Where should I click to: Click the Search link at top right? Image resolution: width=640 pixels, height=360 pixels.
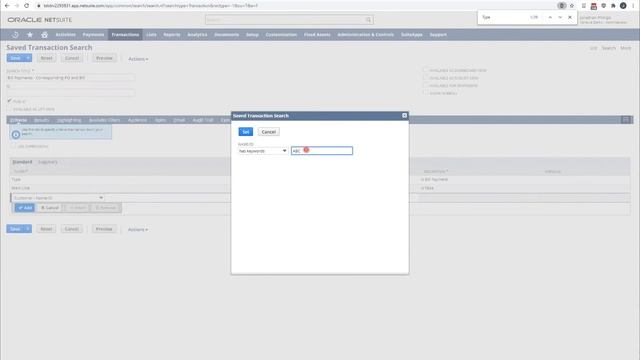click(x=608, y=48)
